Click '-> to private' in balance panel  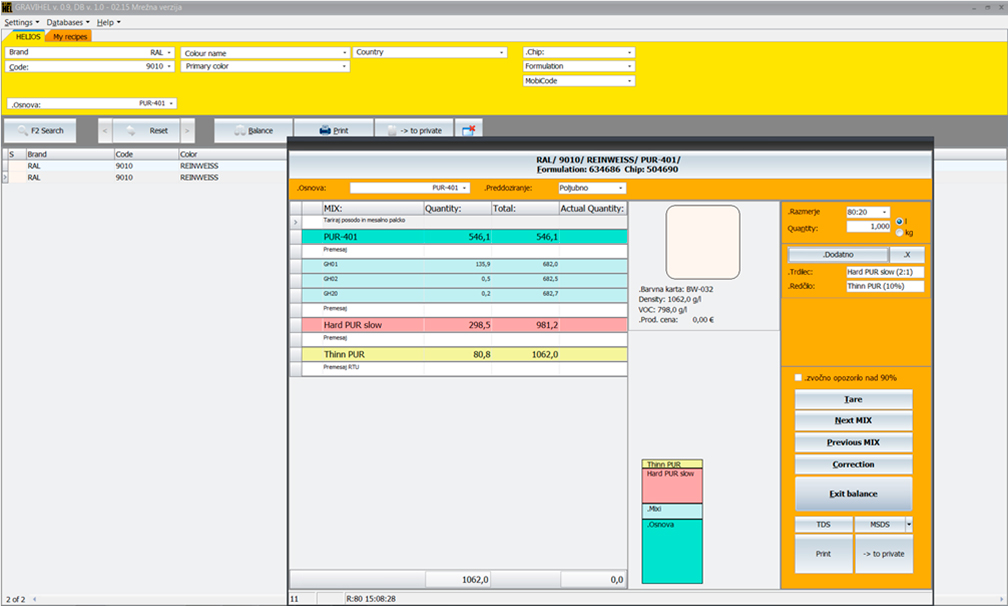[x=883, y=554]
